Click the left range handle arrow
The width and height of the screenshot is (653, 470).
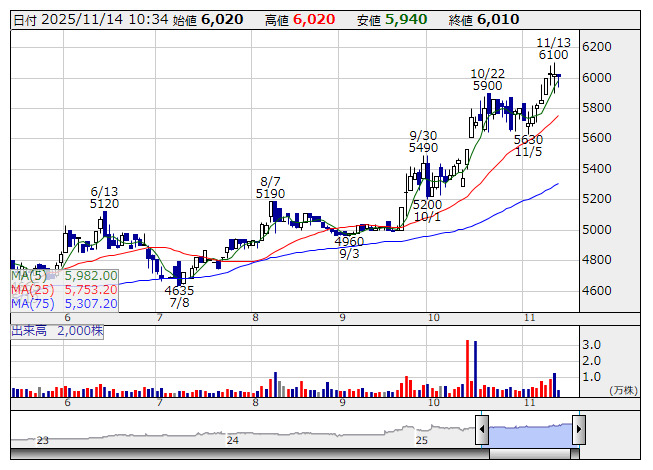coord(482,429)
